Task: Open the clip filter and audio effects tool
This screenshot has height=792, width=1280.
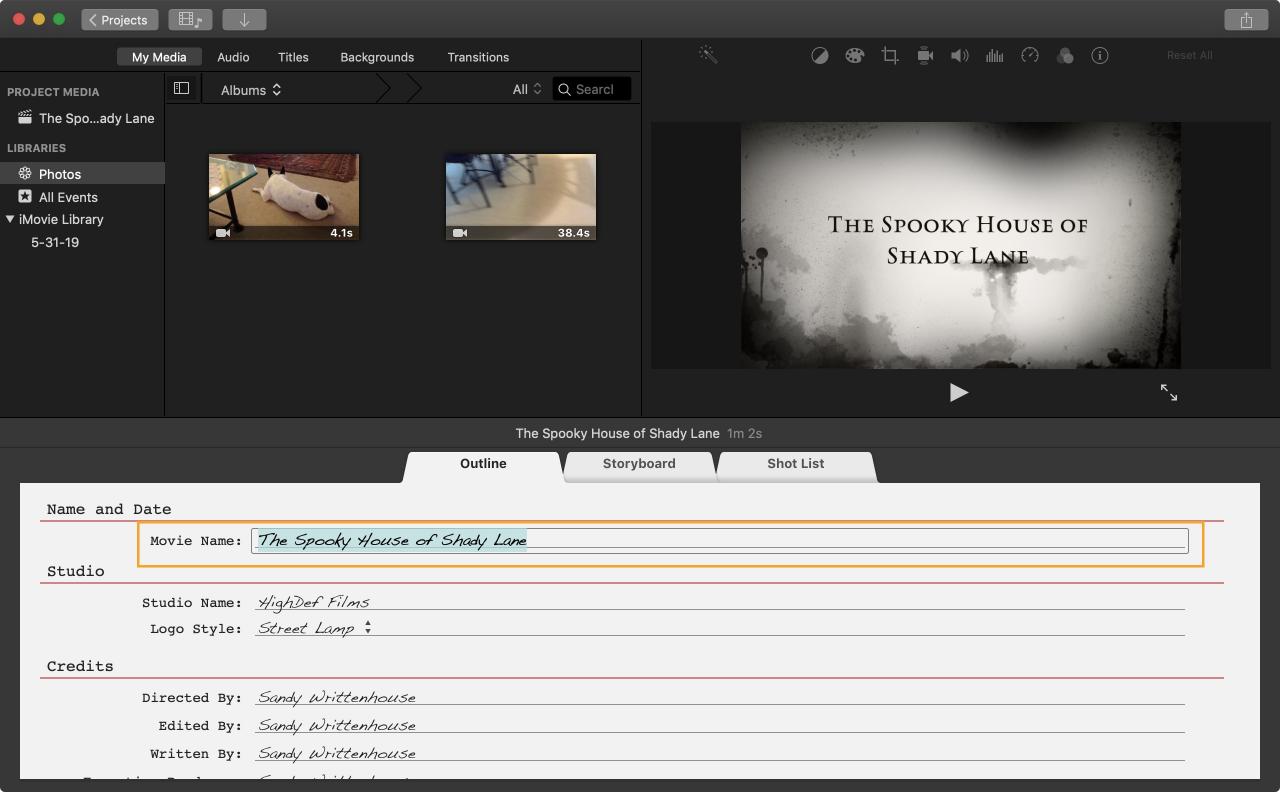Action: click(1064, 56)
